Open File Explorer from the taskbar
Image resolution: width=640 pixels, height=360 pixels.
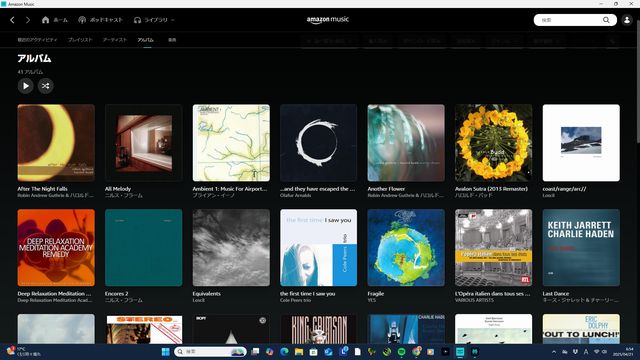click(x=299, y=352)
